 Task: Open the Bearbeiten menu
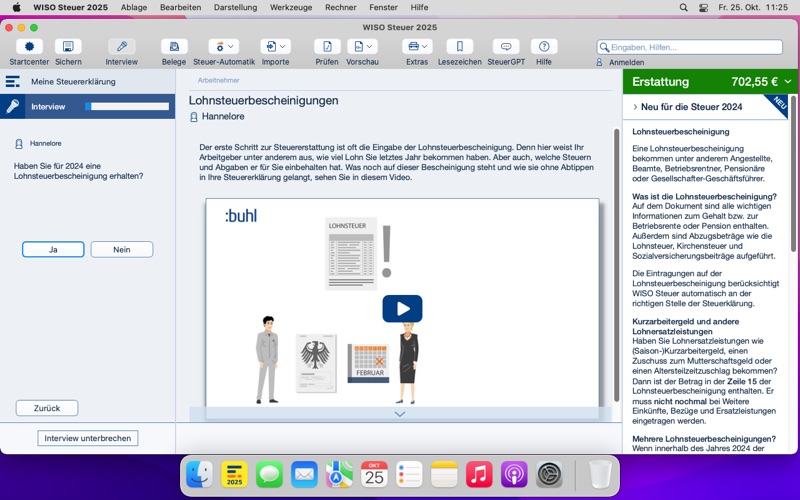click(x=180, y=7)
